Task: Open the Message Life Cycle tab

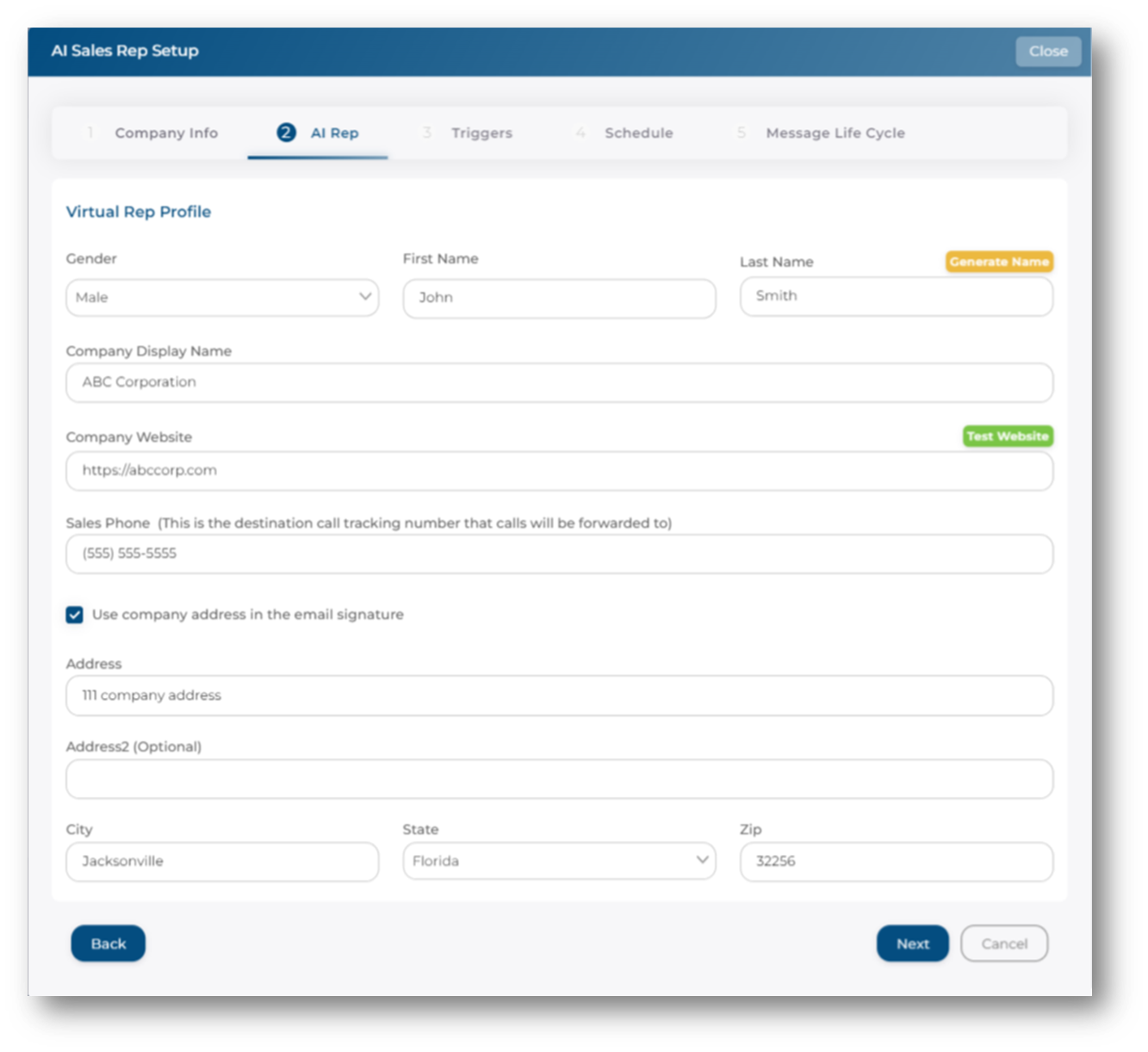Action: point(821,133)
